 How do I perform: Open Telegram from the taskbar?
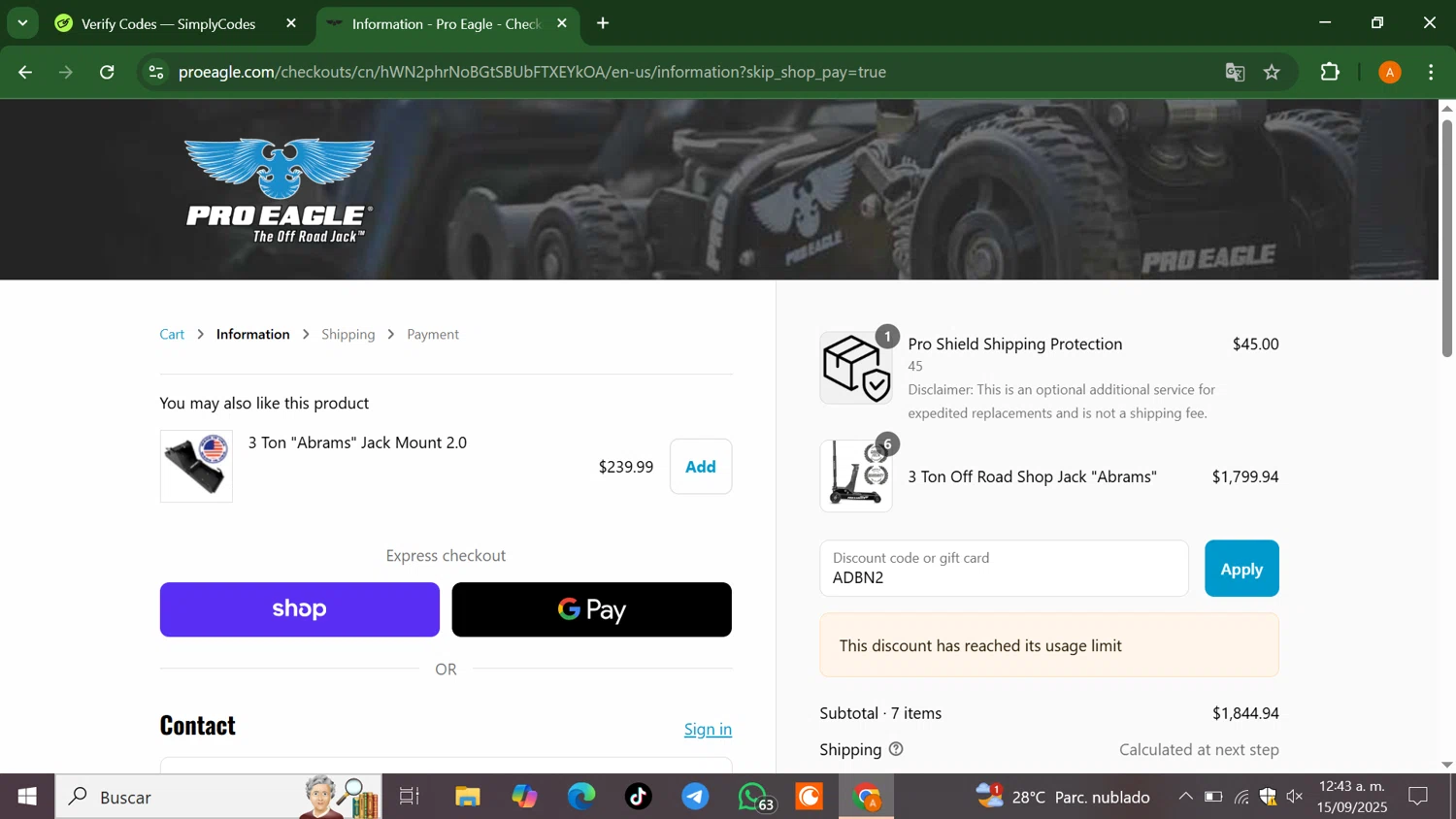695,797
